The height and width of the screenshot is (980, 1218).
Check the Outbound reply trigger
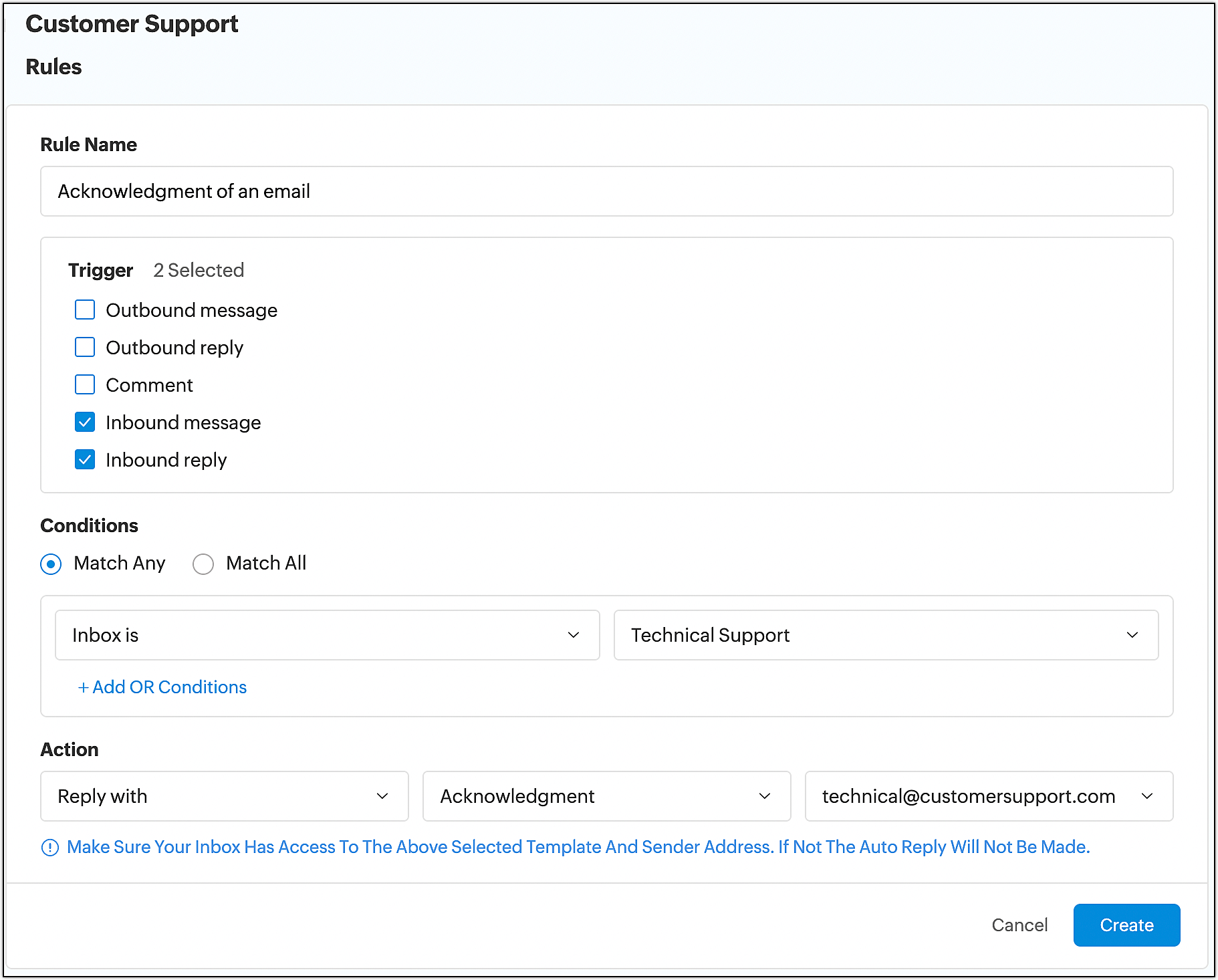click(84, 347)
